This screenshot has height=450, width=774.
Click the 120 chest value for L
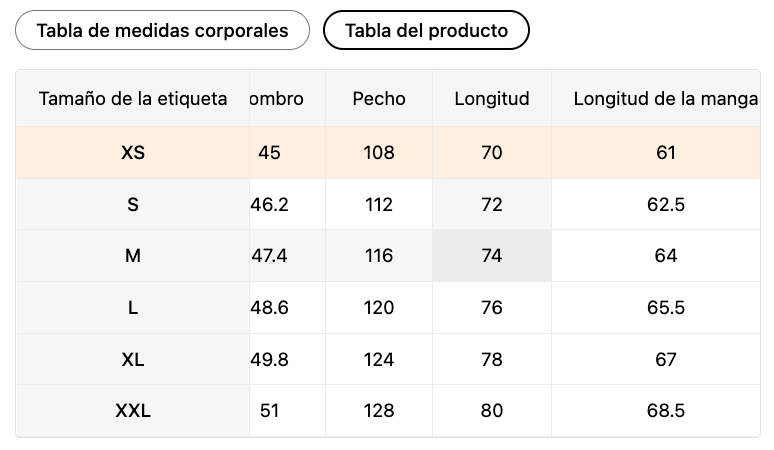[x=379, y=308]
